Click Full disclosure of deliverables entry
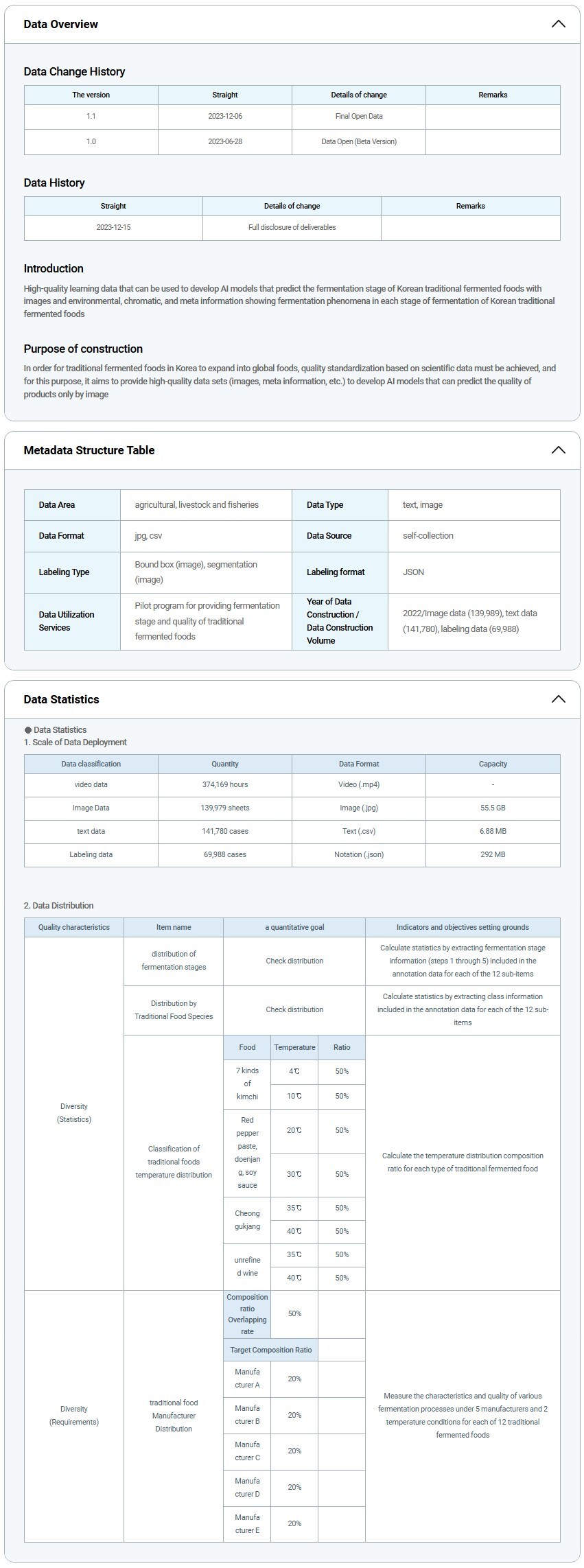 point(292,228)
